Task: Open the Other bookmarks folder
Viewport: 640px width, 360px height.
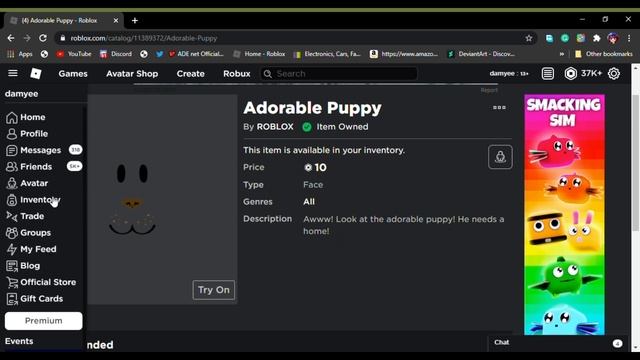Action: pyautogui.click(x=603, y=54)
